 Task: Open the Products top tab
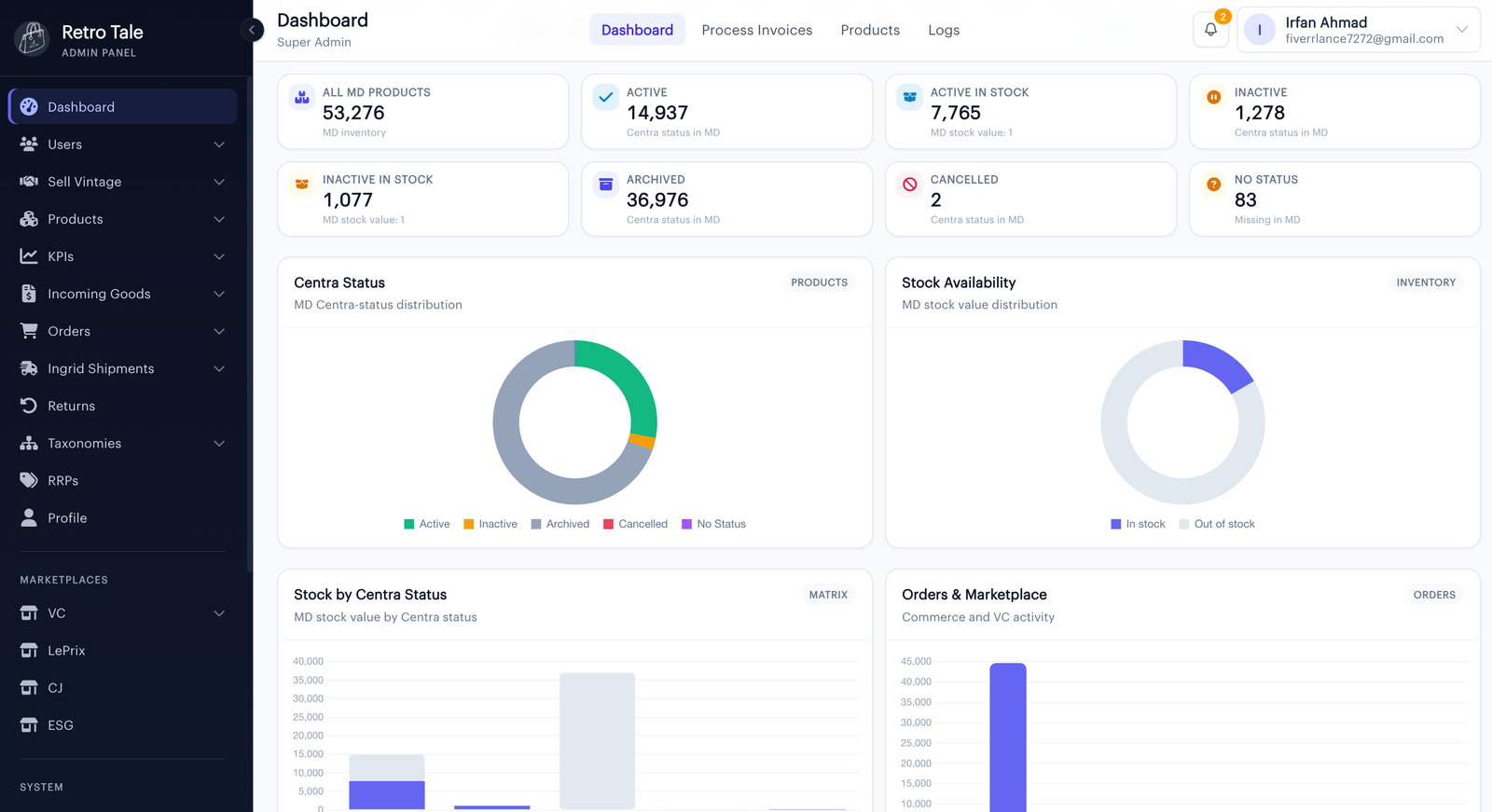(x=870, y=30)
